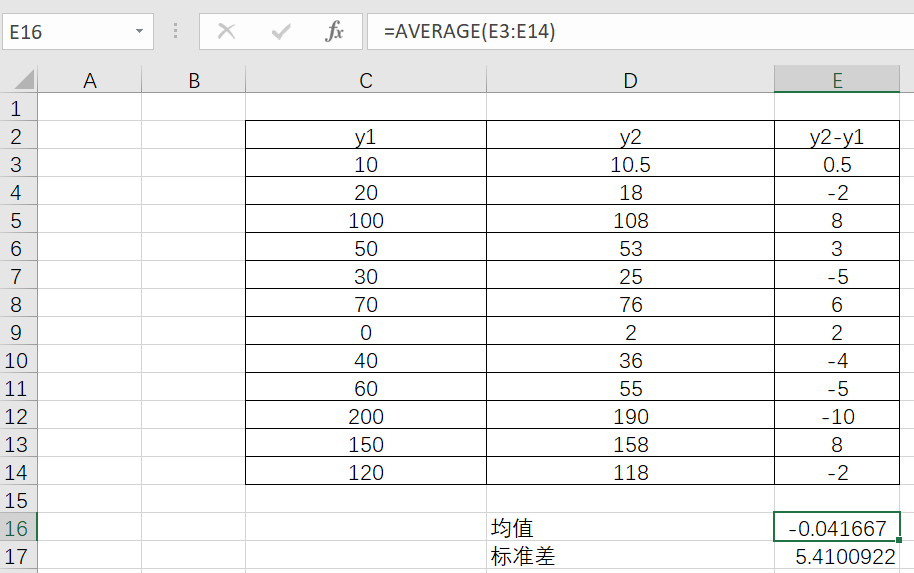
Task: Click the Enter checkmark formula bar icon
Action: 281,31
